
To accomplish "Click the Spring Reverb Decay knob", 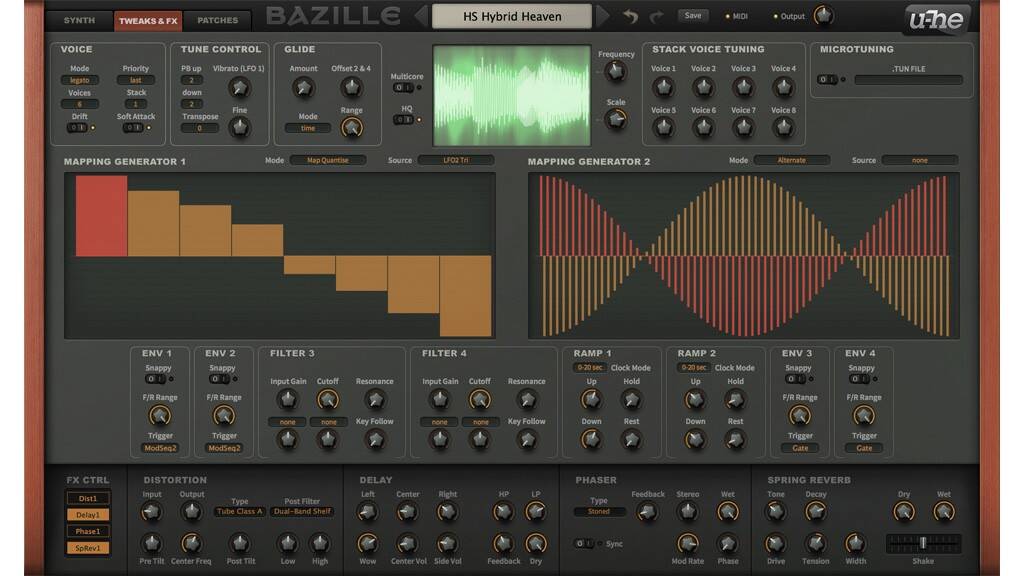I will click(815, 512).
